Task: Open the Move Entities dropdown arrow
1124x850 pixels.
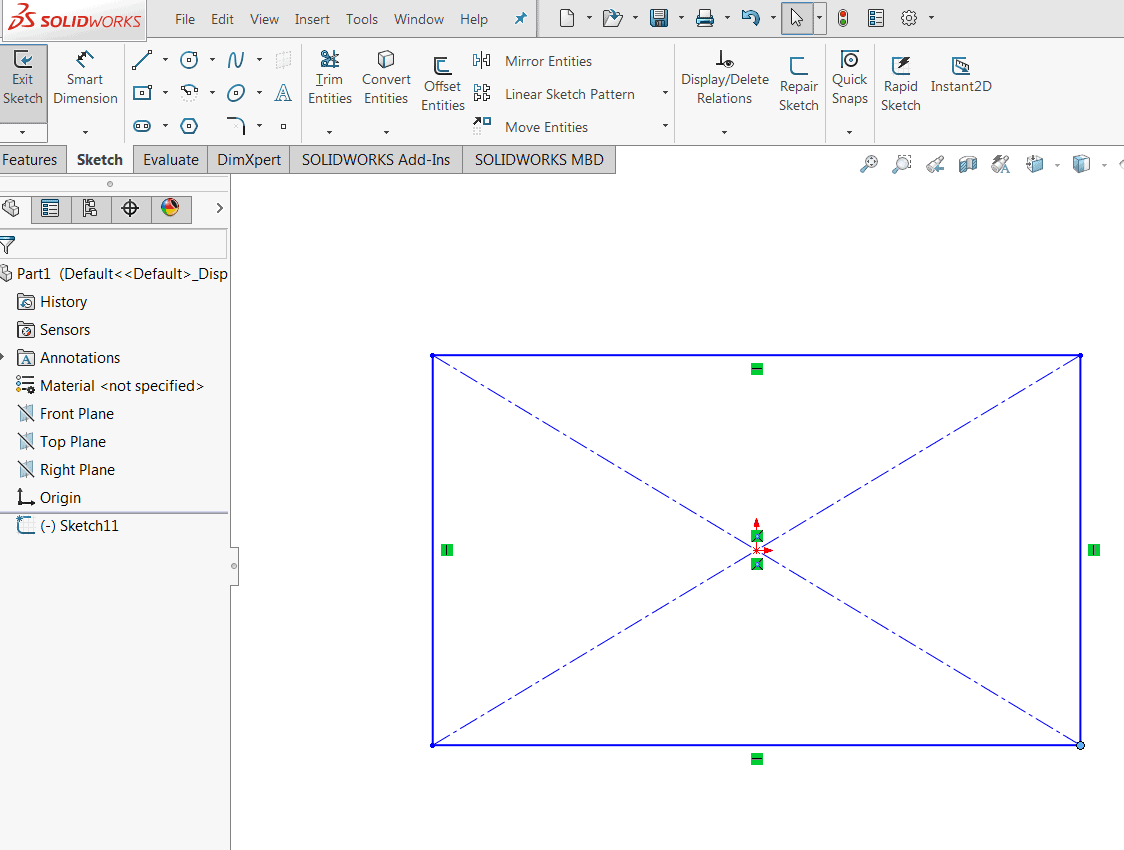Action: pos(665,125)
